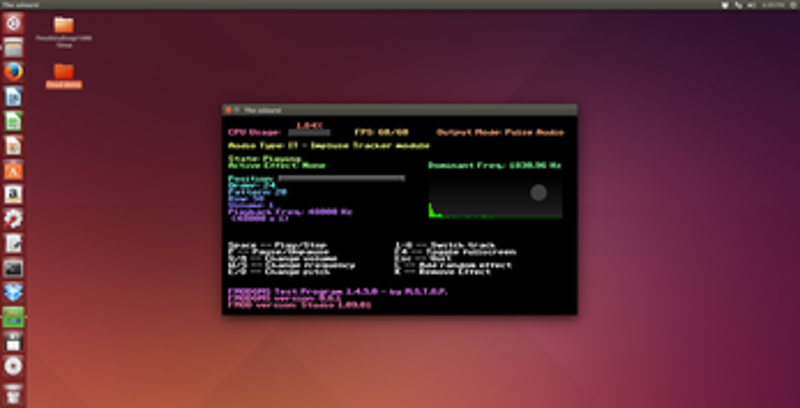Select the green running-app launcher icon
This screenshot has width=800, height=408.
pyautogui.click(x=13, y=317)
